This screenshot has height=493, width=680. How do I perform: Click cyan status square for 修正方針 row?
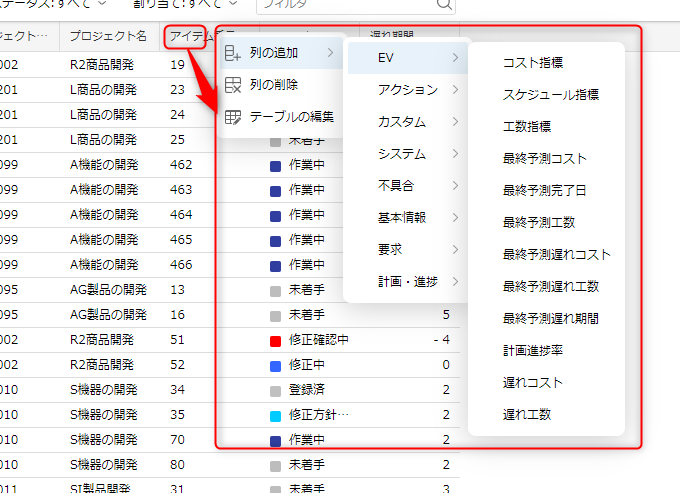click(276, 414)
